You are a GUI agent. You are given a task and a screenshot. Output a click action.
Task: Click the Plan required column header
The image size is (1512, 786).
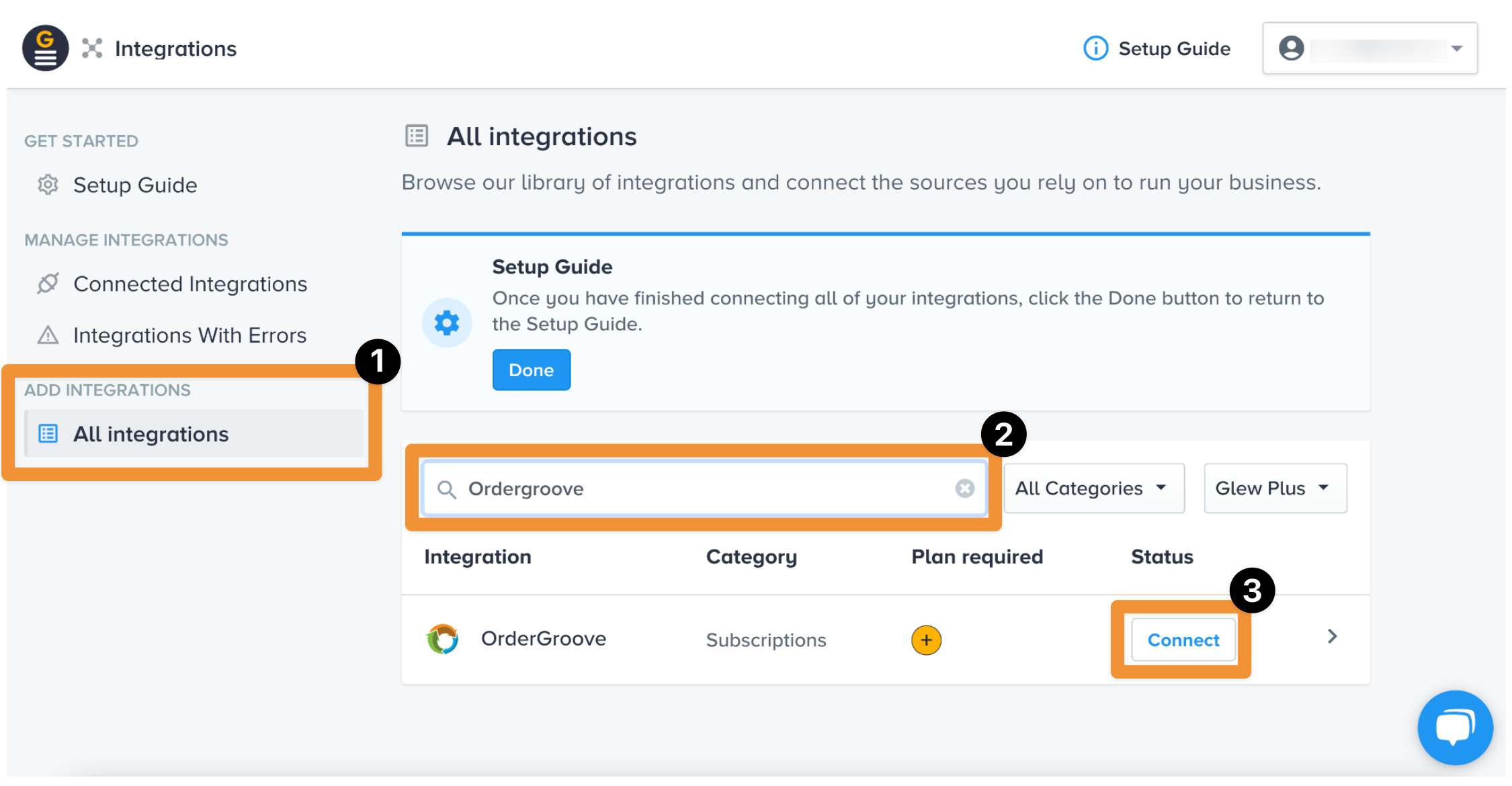pyautogui.click(x=977, y=557)
